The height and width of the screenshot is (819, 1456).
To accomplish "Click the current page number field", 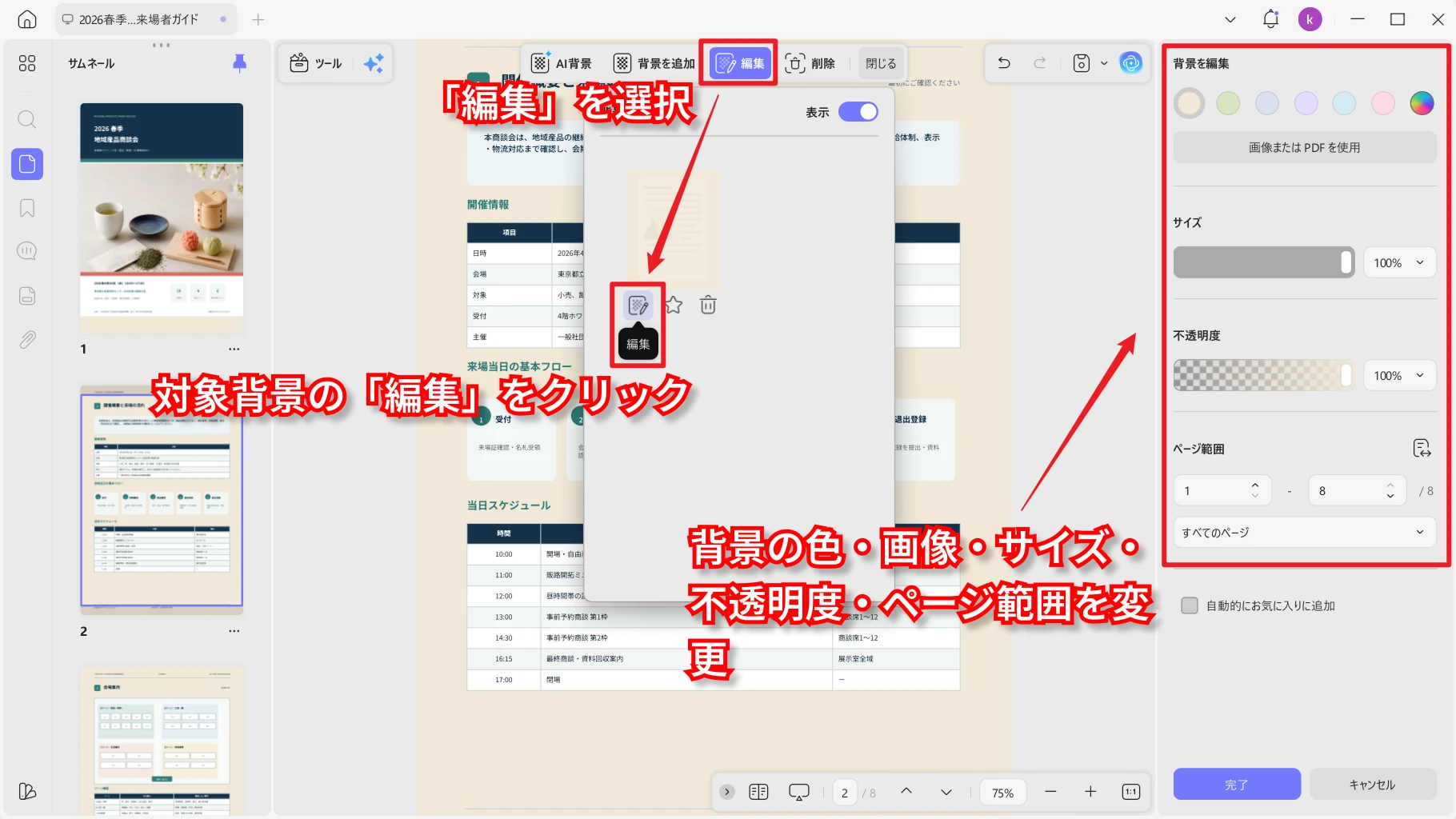I will 845,793.
